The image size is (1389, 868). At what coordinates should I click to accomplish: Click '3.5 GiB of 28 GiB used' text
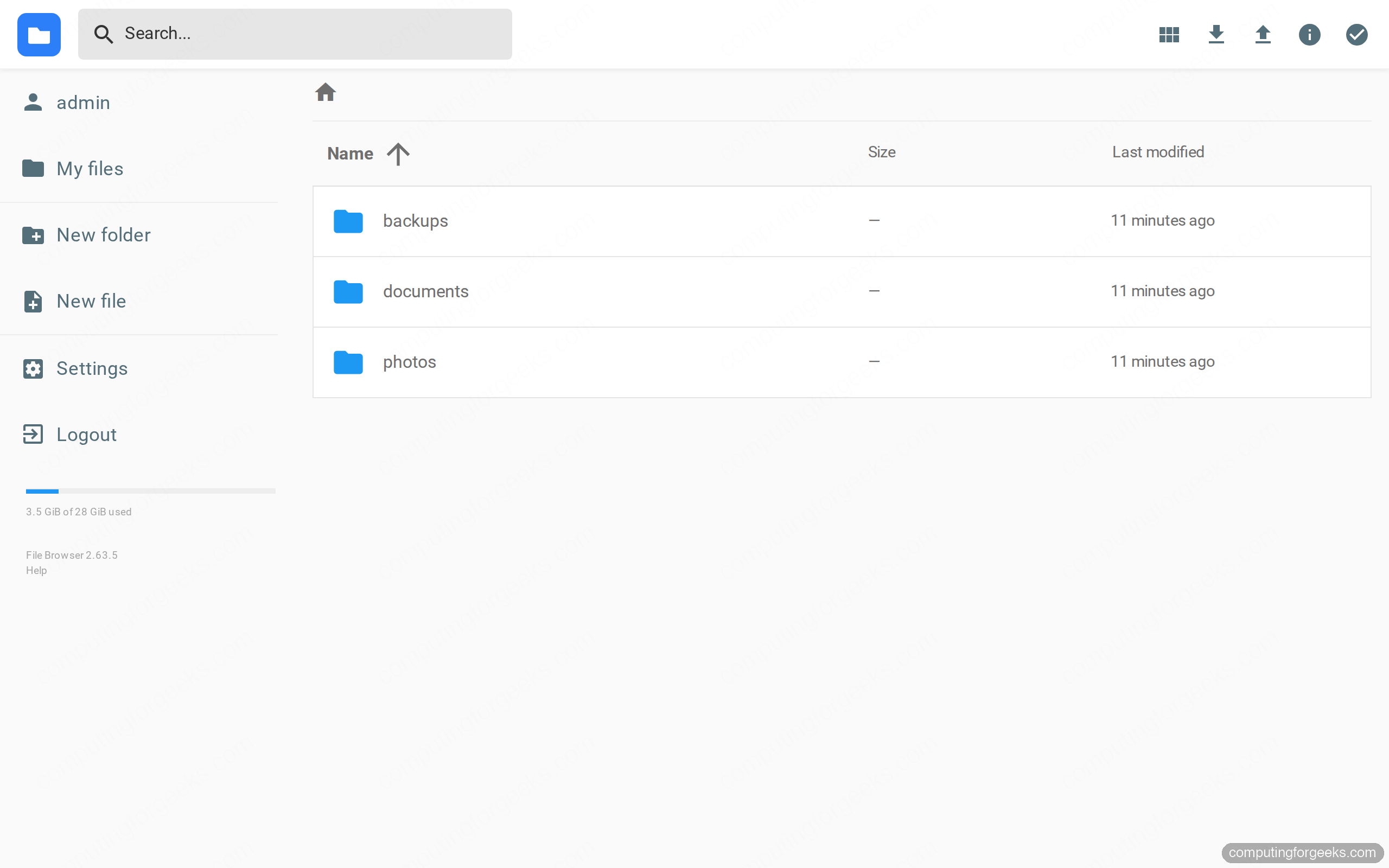[79, 512]
